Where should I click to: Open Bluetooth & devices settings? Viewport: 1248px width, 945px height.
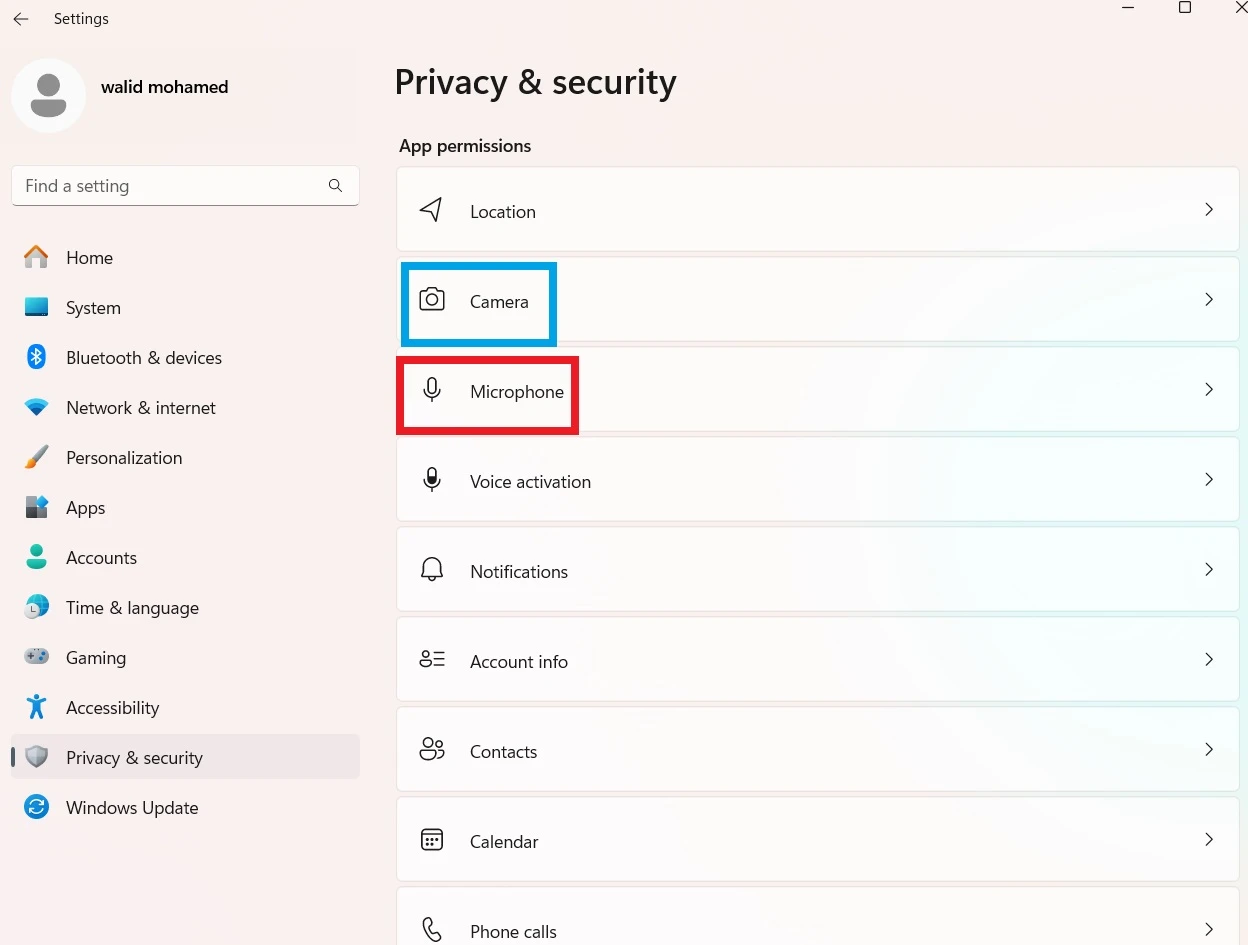[143, 358]
